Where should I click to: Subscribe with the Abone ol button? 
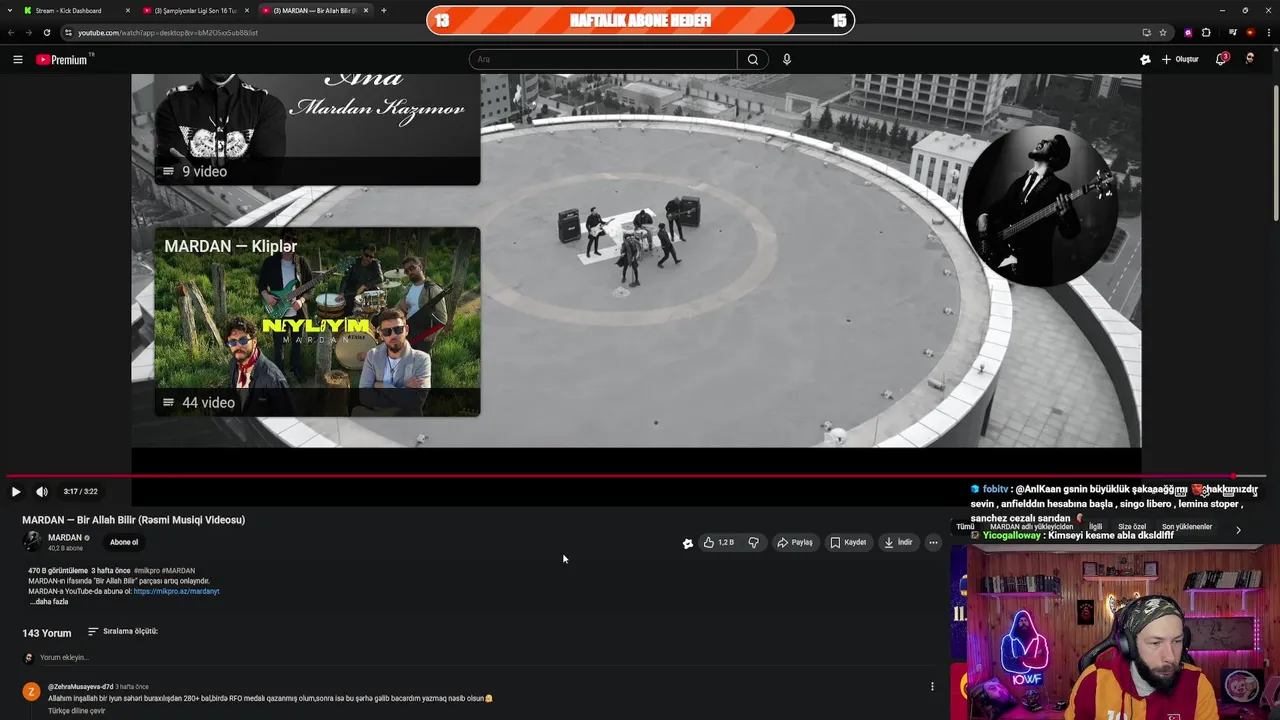[x=124, y=542]
